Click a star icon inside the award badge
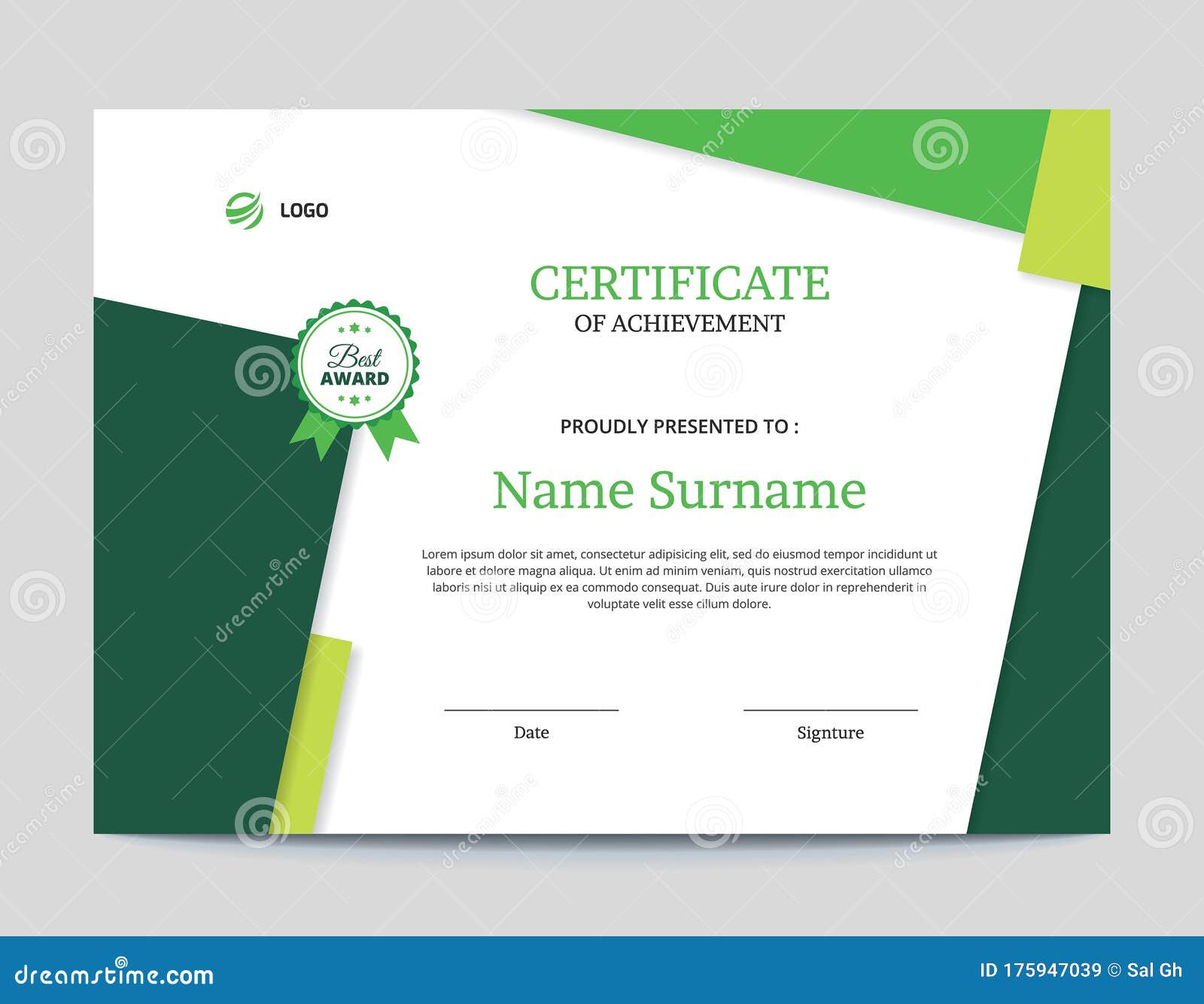Image resolution: width=1204 pixels, height=1004 pixels. (x=354, y=327)
